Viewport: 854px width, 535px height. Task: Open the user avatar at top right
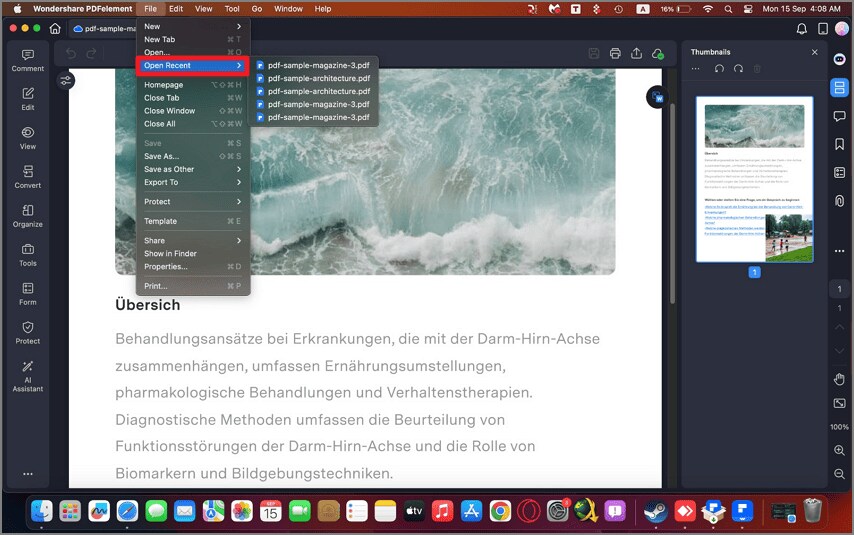pos(843,28)
